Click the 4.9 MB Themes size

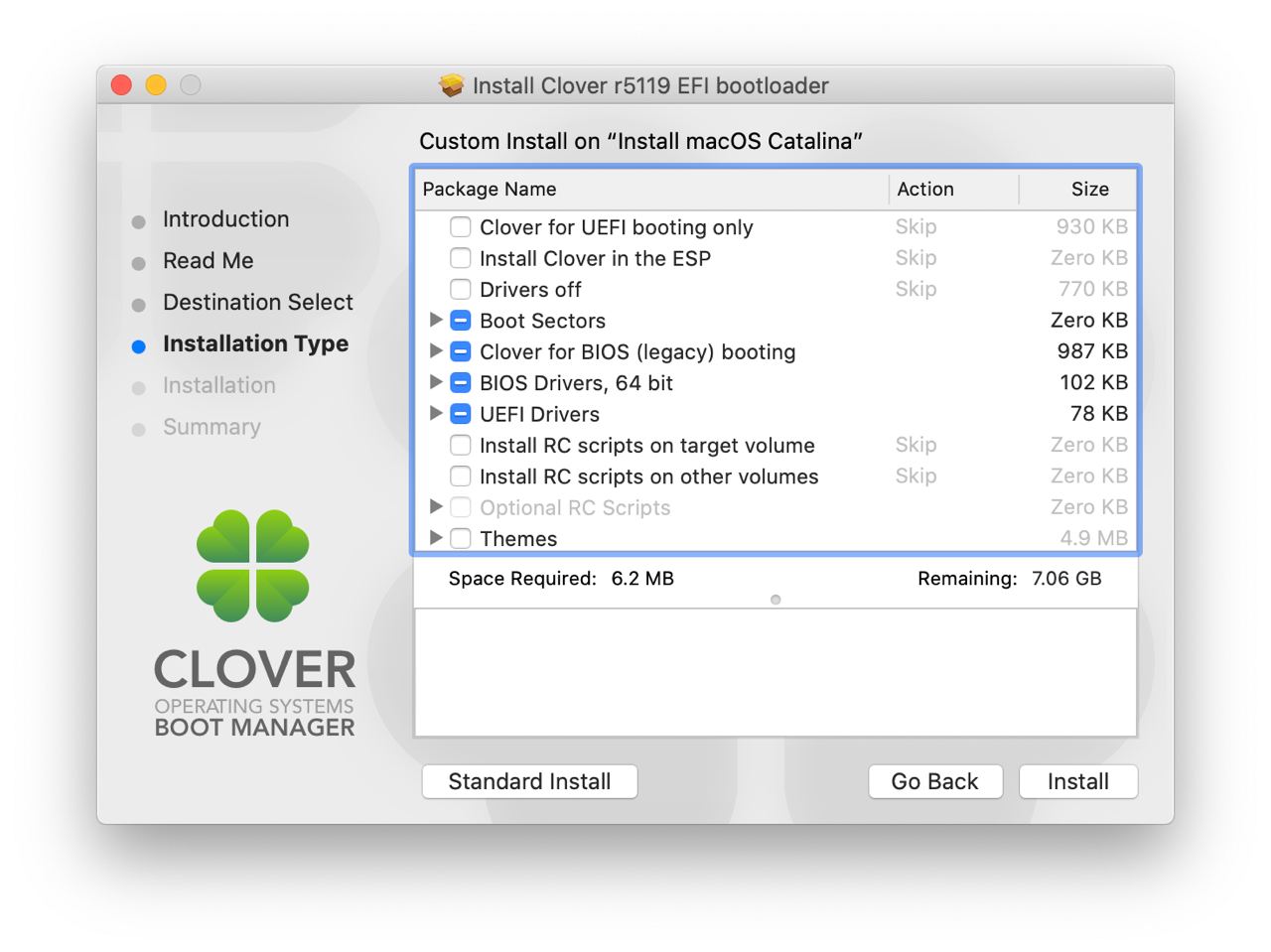pyautogui.click(x=1093, y=539)
